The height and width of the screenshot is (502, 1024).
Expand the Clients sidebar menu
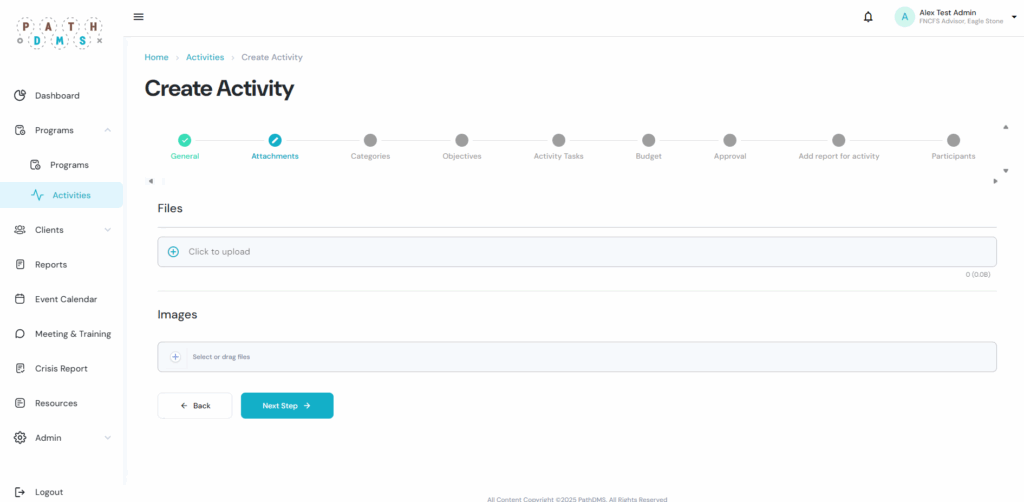pyautogui.click(x=107, y=230)
